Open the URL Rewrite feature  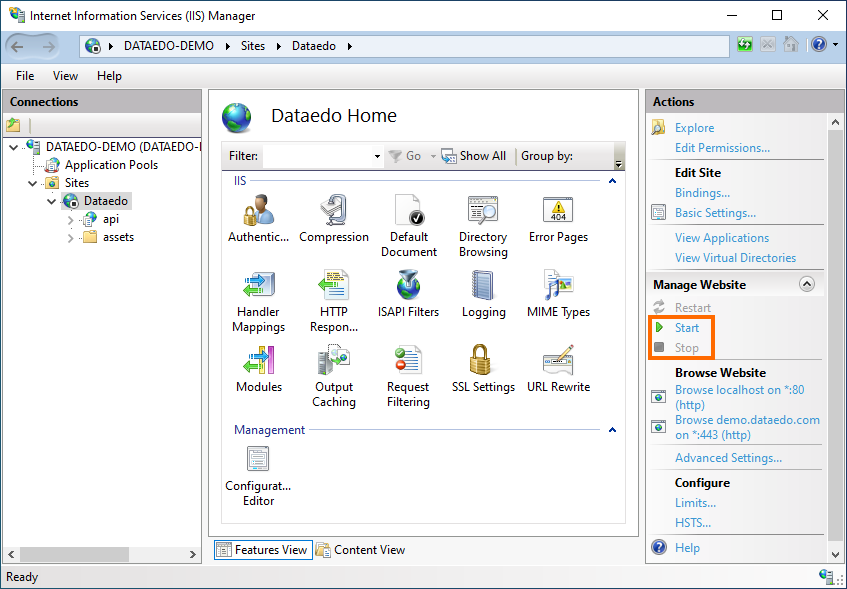(558, 361)
